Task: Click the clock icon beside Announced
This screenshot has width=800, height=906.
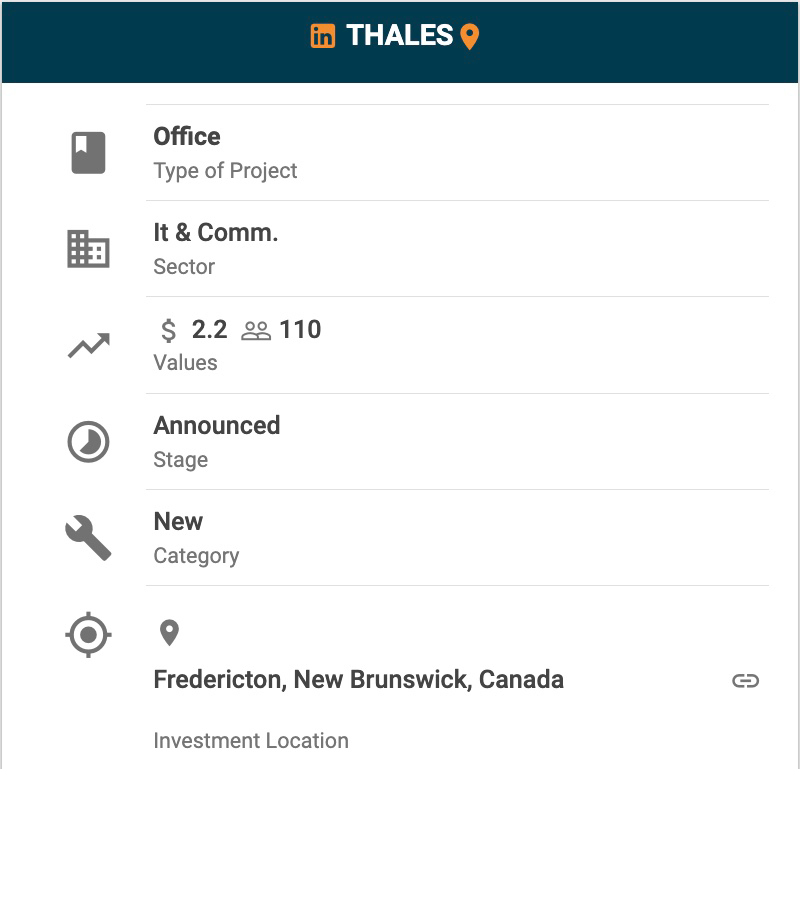Action: (x=88, y=442)
